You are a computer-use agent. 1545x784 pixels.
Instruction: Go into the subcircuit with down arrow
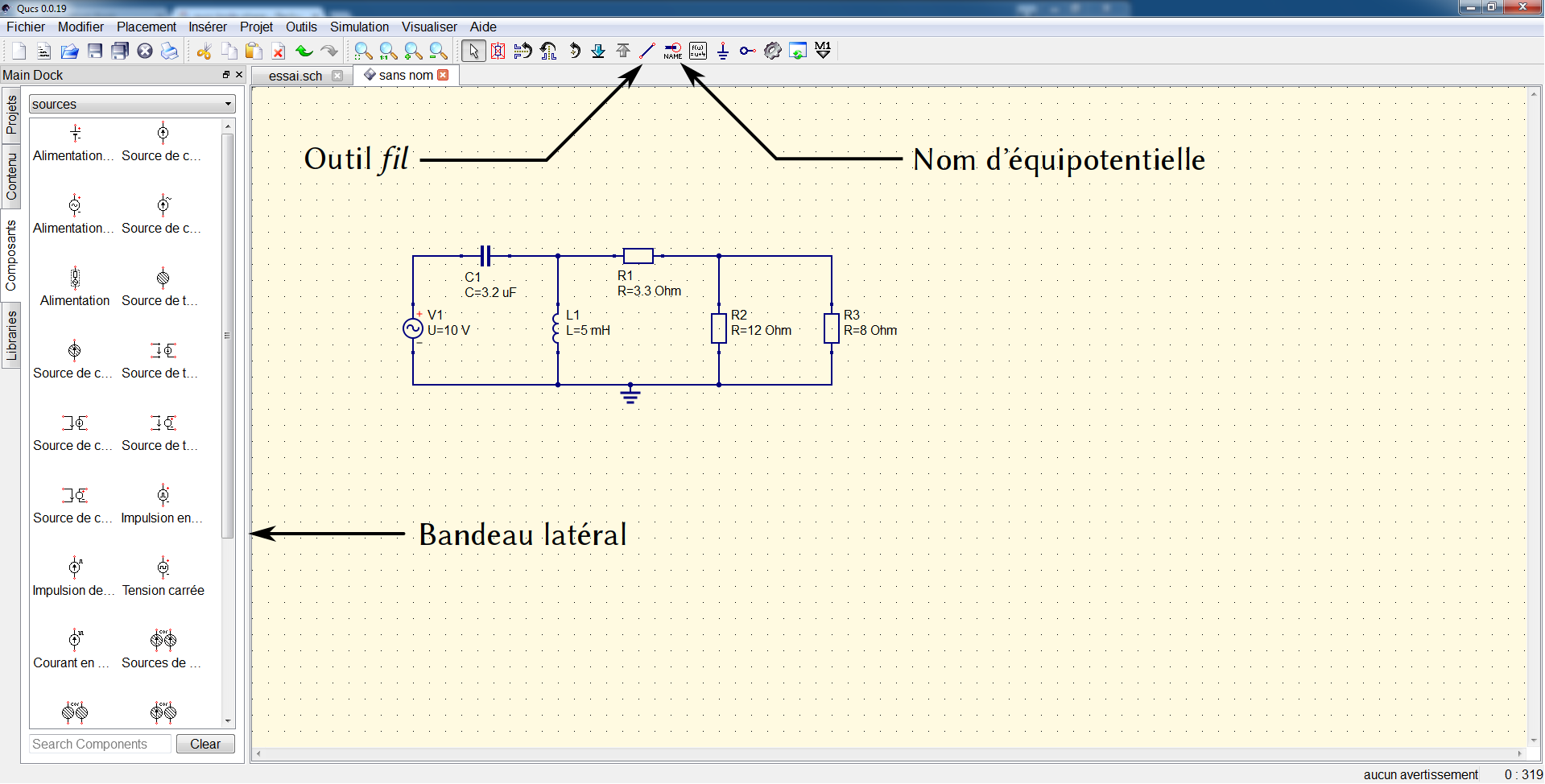[x=598, y=52]
